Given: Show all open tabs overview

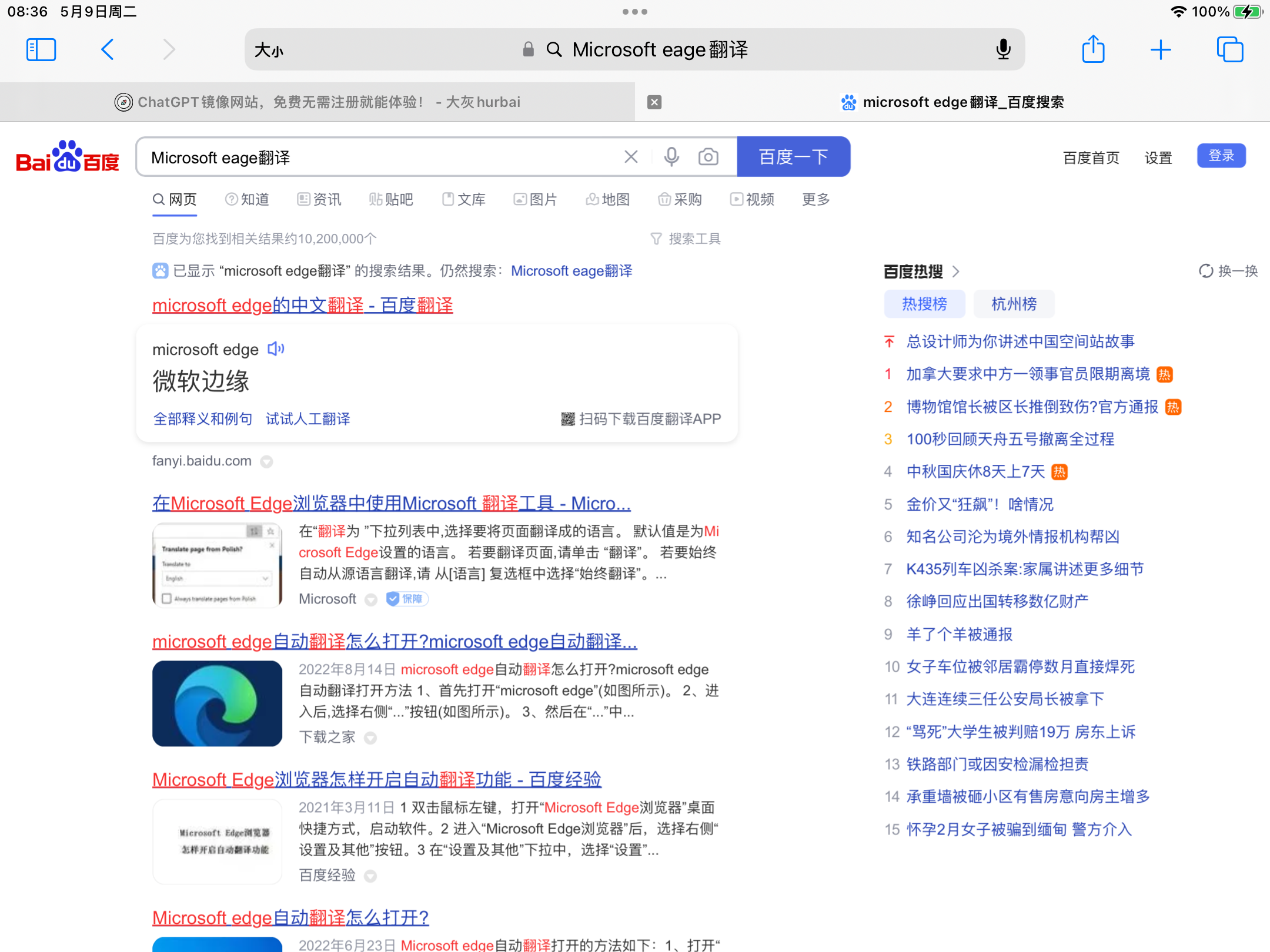Looking at the screenshot, I should click(x=1230, y=49).
